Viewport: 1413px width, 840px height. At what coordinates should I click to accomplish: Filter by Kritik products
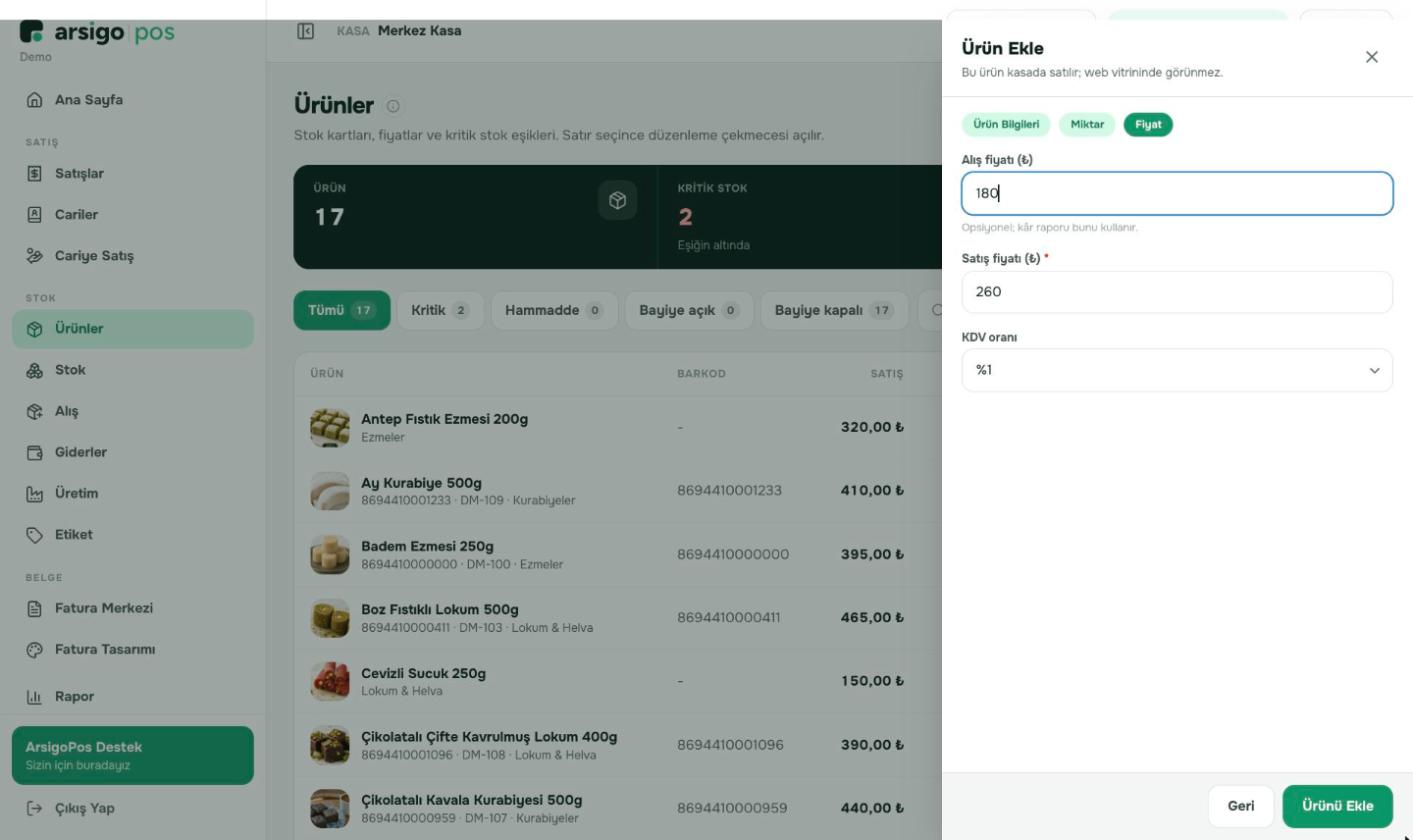pos(440,310)
